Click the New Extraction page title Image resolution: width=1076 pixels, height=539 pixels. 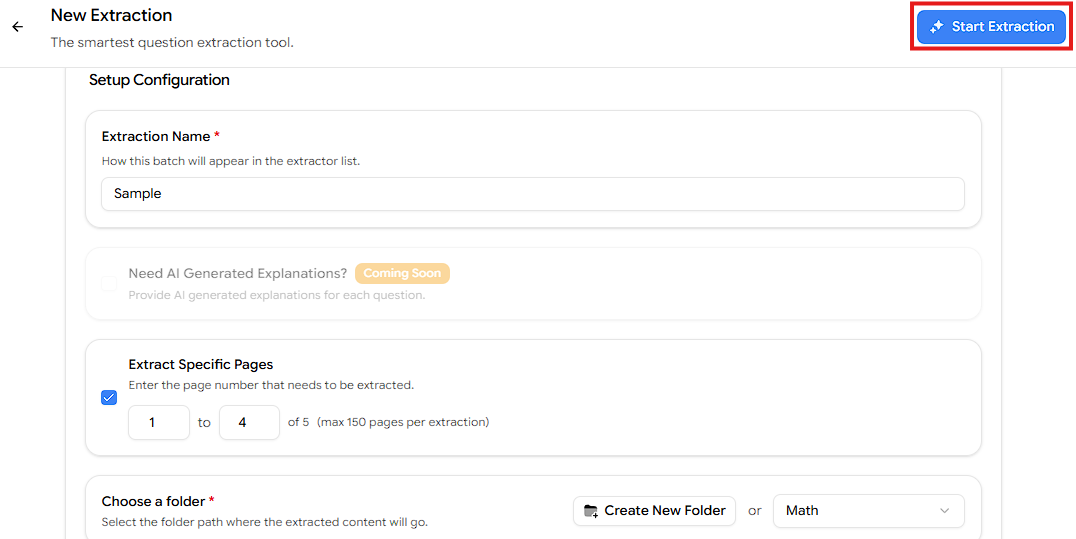coord(111,14)
